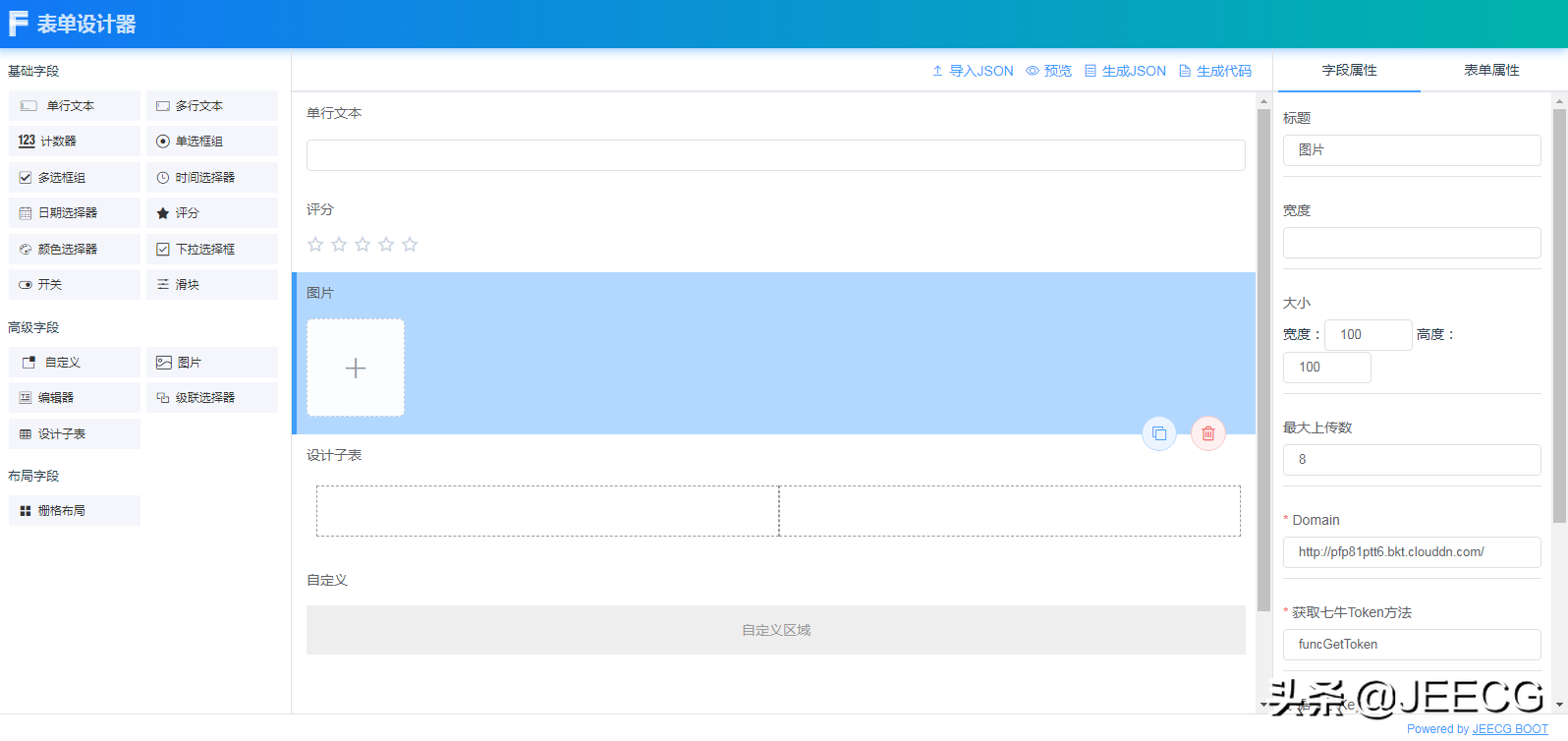Click the 自定义 label on canvas

click(x=327, y=580)
